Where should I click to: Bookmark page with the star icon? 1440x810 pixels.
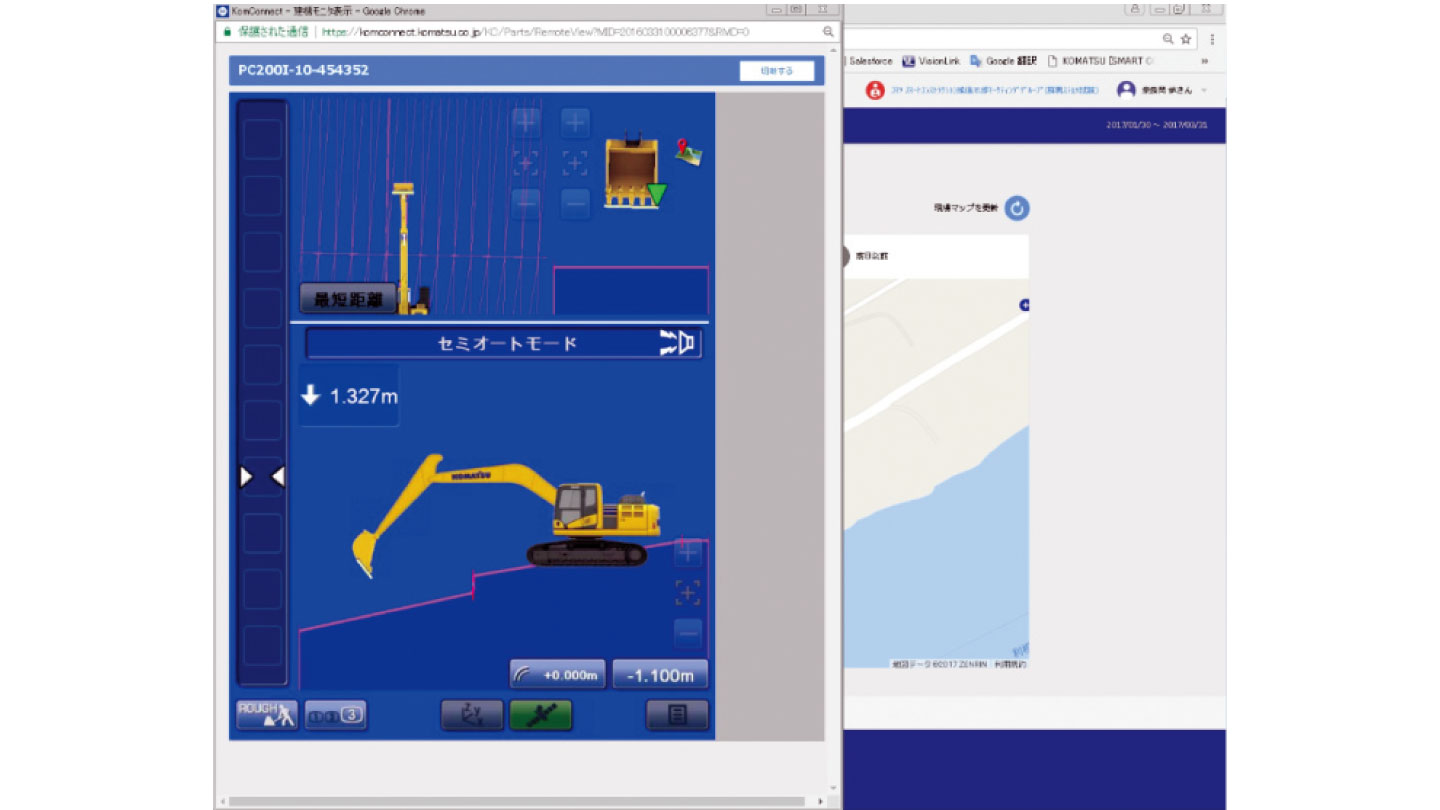pyautogui.click(x=1186, y=39)
